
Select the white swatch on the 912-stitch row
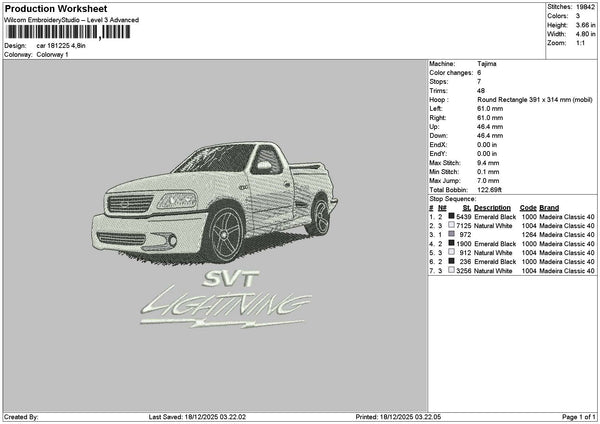[x=452, y=252]
